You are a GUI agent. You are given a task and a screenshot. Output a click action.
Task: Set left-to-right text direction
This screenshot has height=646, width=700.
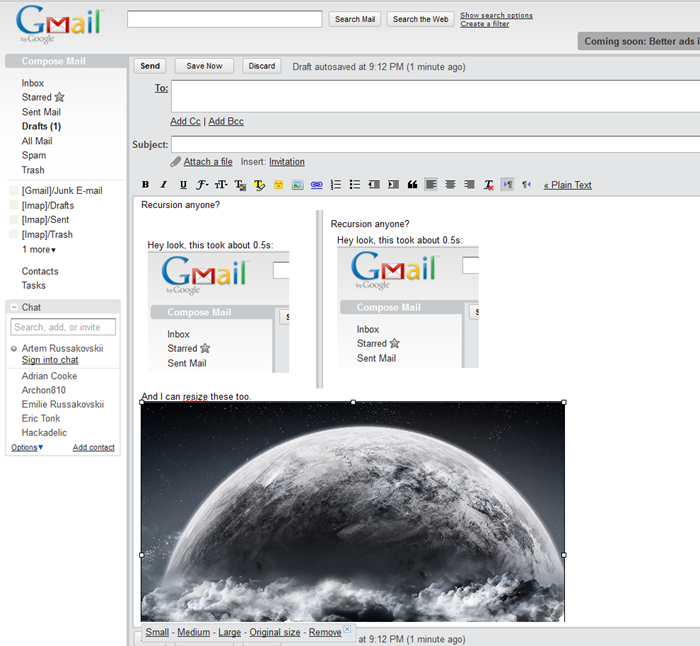pyautogui.click(x=508, y=185)
